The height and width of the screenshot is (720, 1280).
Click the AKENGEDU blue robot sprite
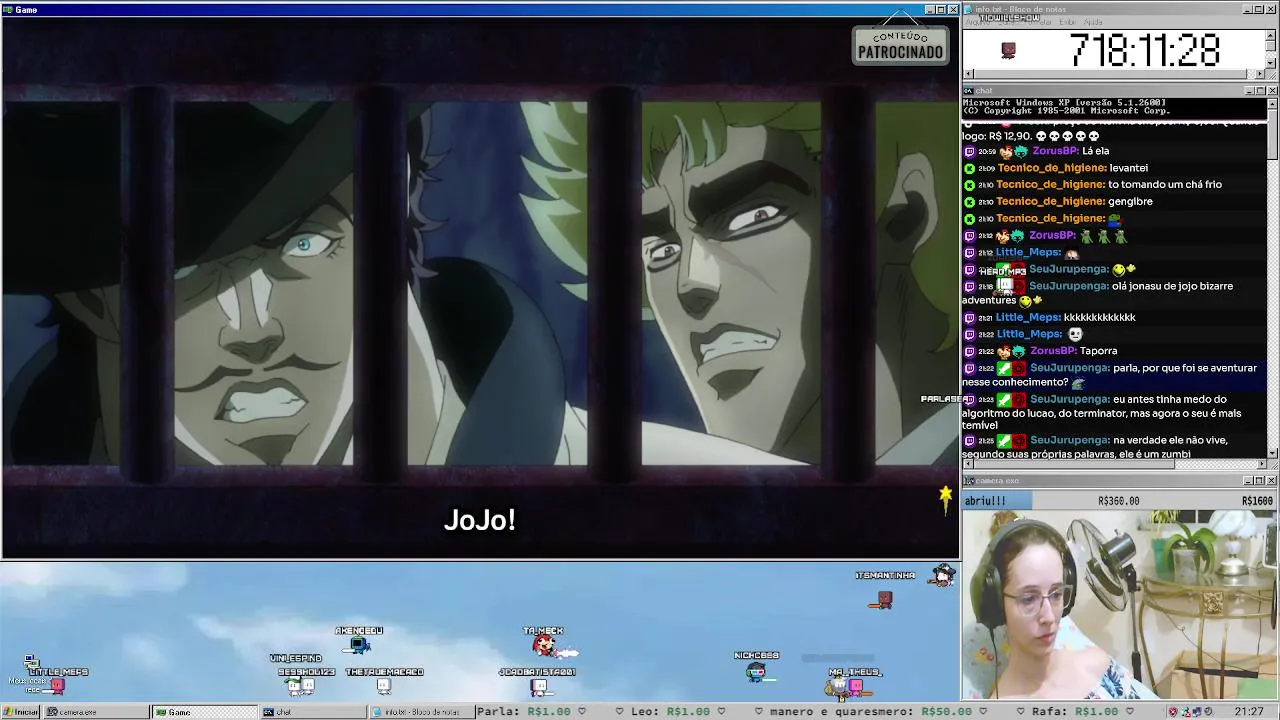pyautogui.click(x=357, y=645)
